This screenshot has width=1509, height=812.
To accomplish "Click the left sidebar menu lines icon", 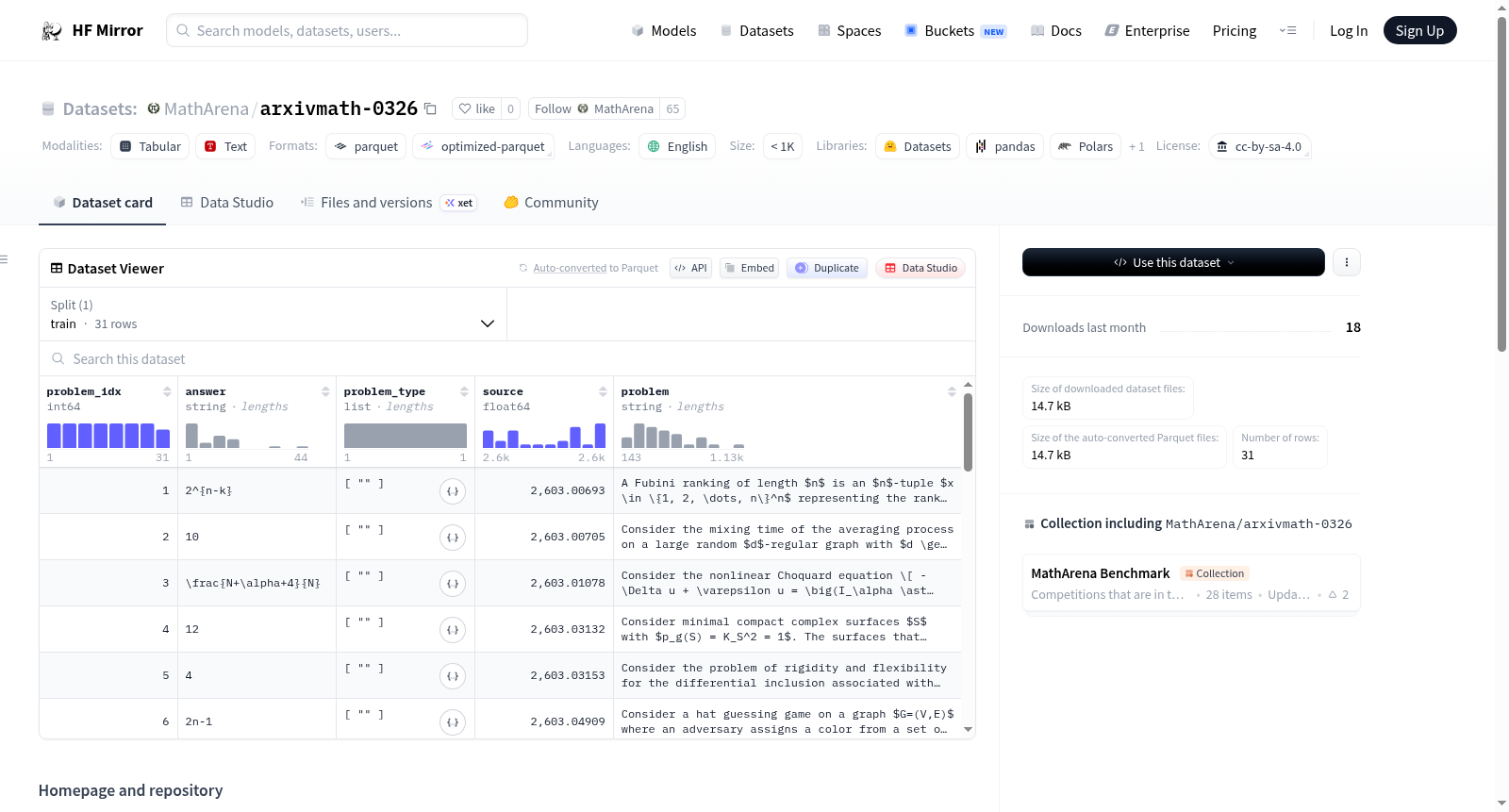I will pyautogui.click(x=4, y=258).
